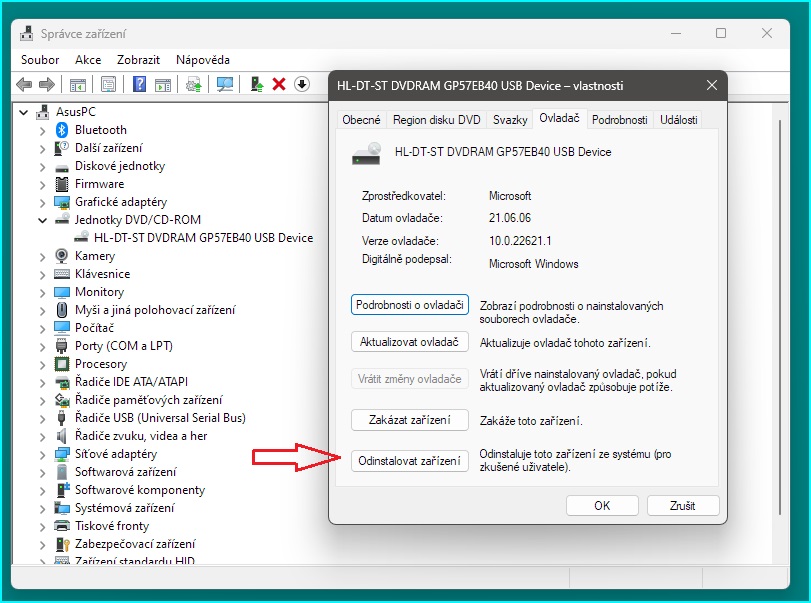
Task: Click the Počítač computer icon
Action: pos(62,328)
